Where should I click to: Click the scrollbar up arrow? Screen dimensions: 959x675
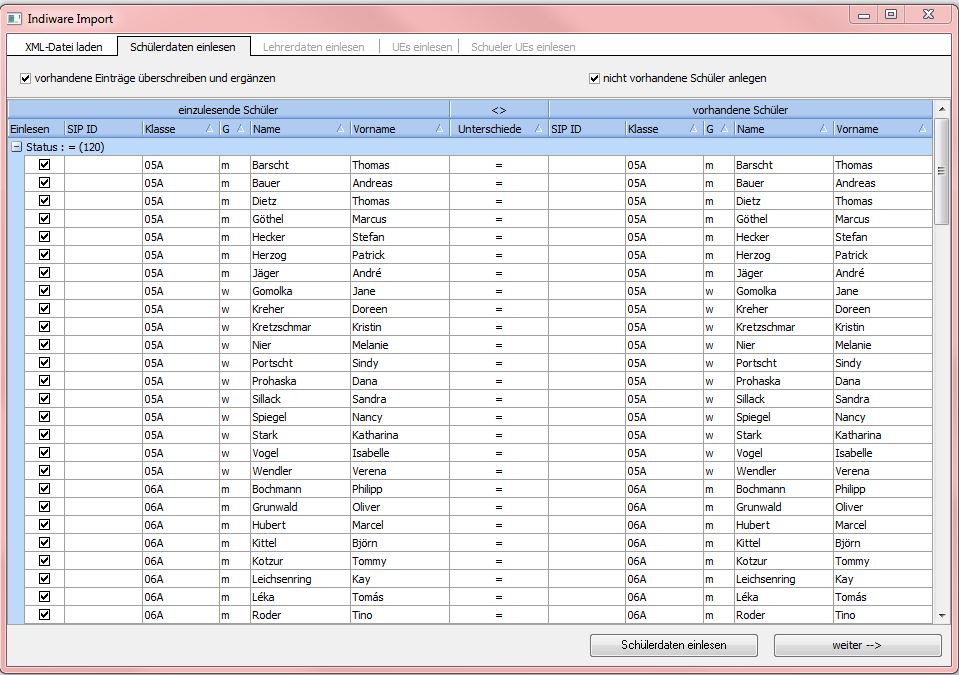coord(941,109)
